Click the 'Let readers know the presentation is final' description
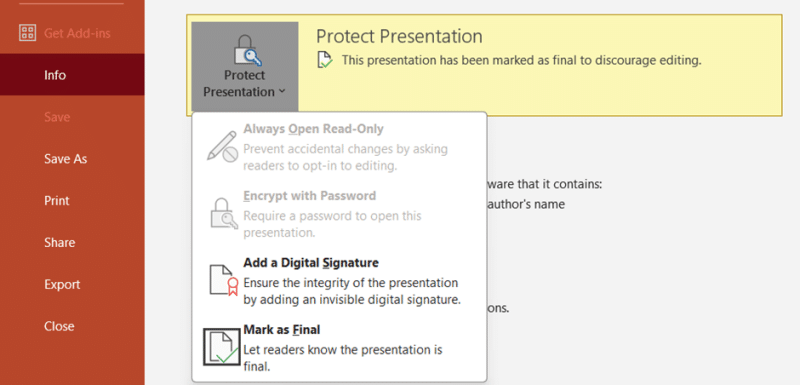This screenshot has width=800, height=385. (342, 358)
